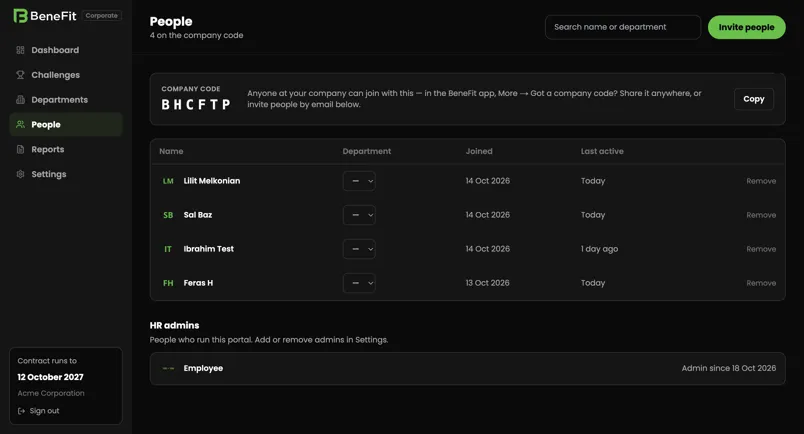Open department dropdown for Lilit Melkonian
Screen dimensions: 804x434
pyautogui.click(x=359, y=181)
